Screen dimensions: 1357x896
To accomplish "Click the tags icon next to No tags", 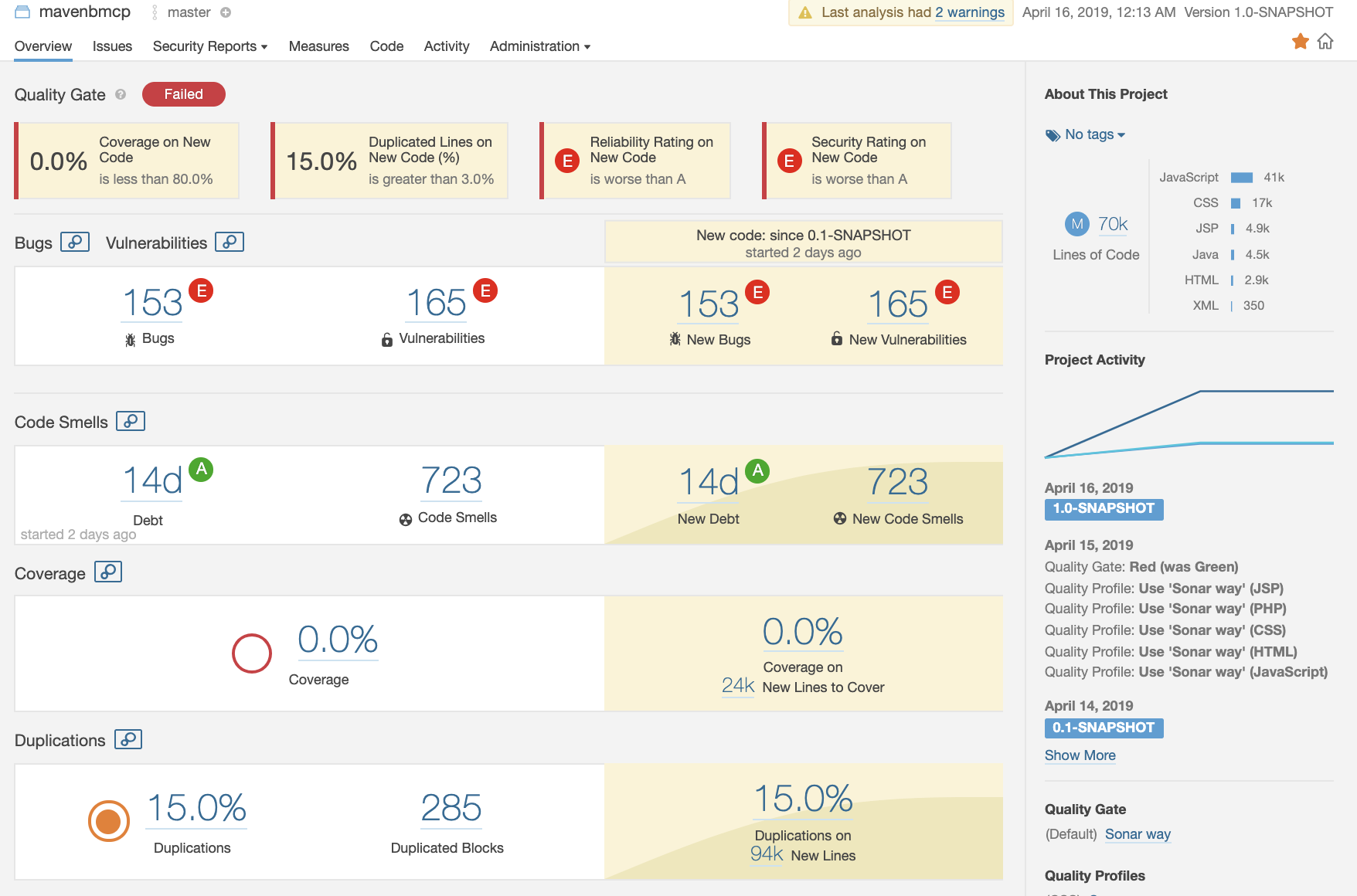I will [x=1053, y=135].
